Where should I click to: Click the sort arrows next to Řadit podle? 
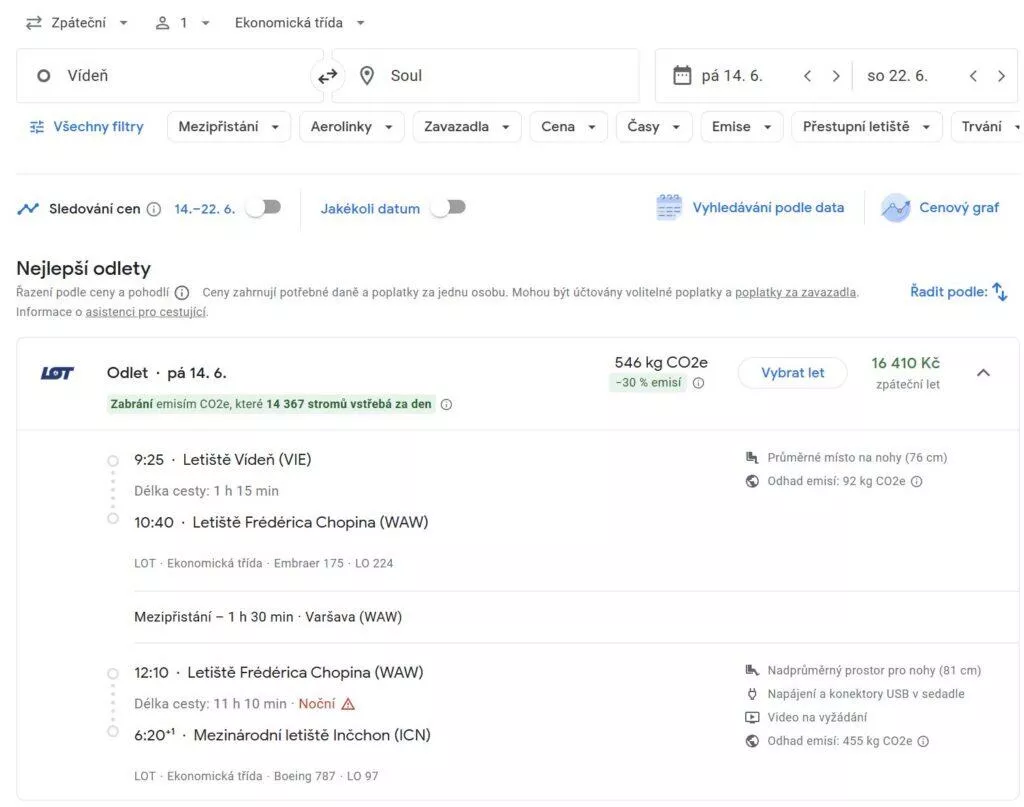coord(999,291)
